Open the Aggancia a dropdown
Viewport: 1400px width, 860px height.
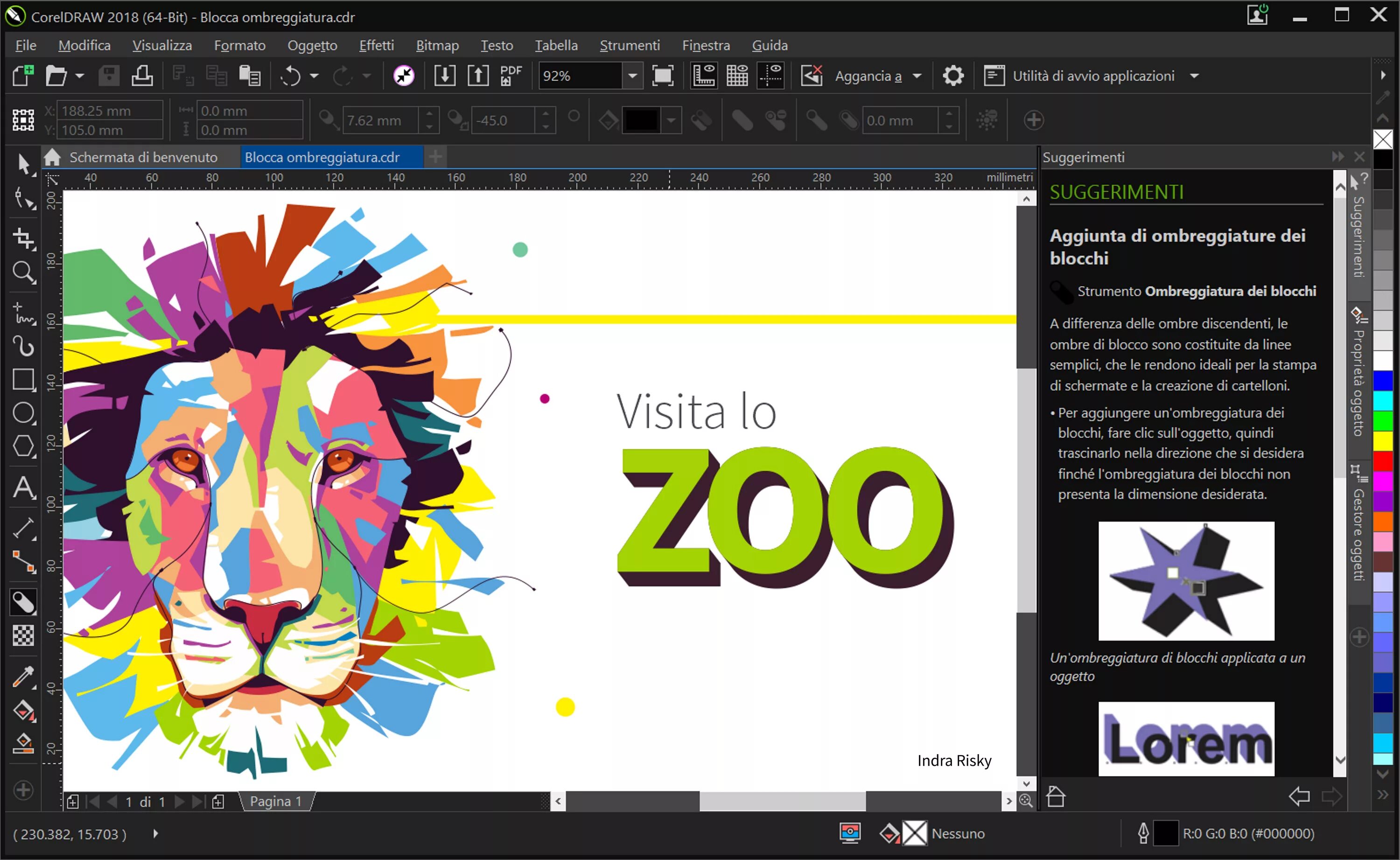(917, 76)
